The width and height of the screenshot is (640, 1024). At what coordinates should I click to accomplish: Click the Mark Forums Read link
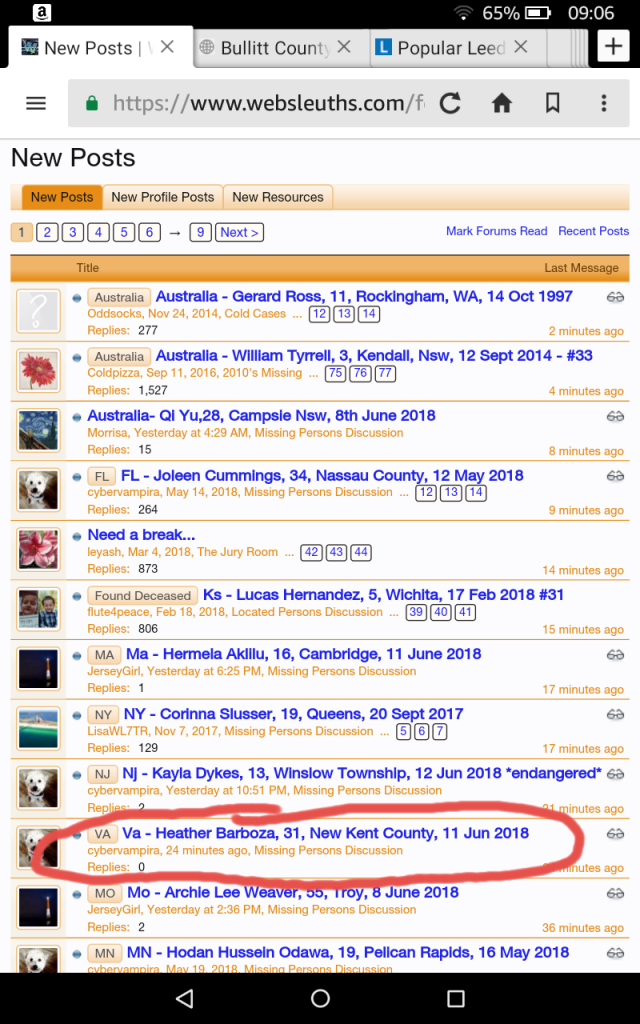pos(496,231)
